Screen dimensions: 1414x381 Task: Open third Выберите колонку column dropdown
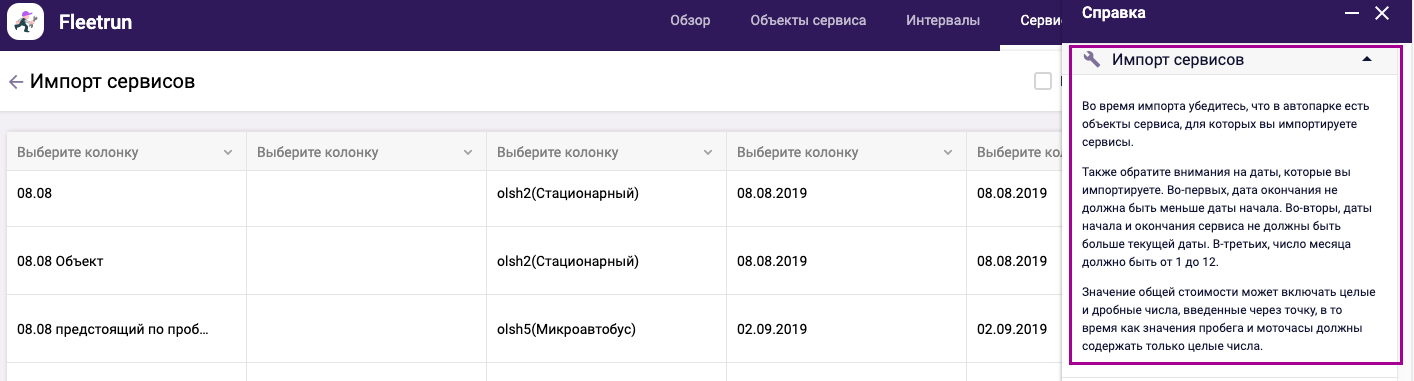click(606, 152)
